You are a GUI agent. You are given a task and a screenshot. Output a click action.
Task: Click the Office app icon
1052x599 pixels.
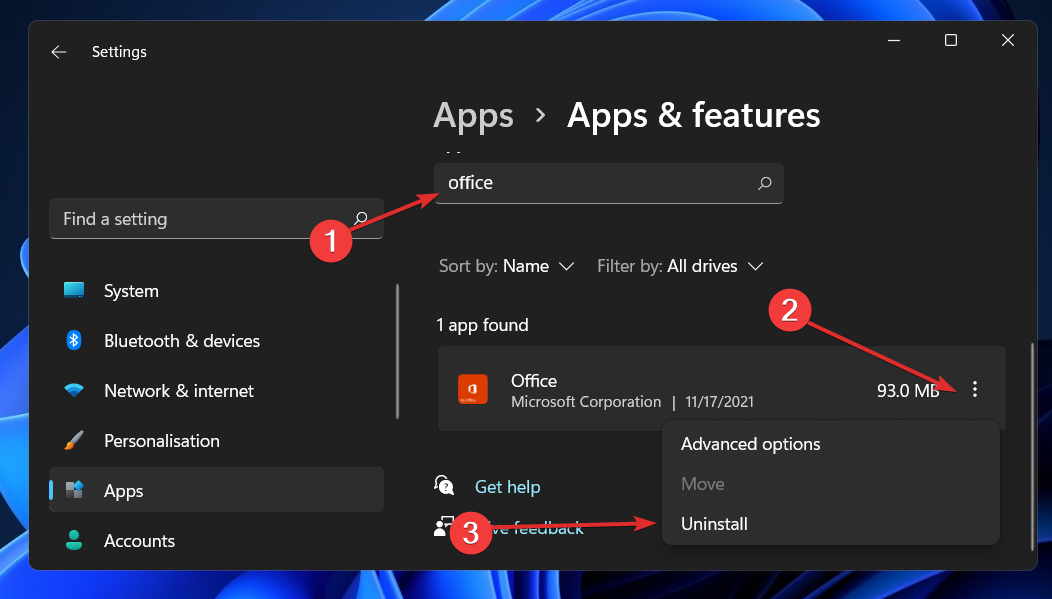click(472, 389)
